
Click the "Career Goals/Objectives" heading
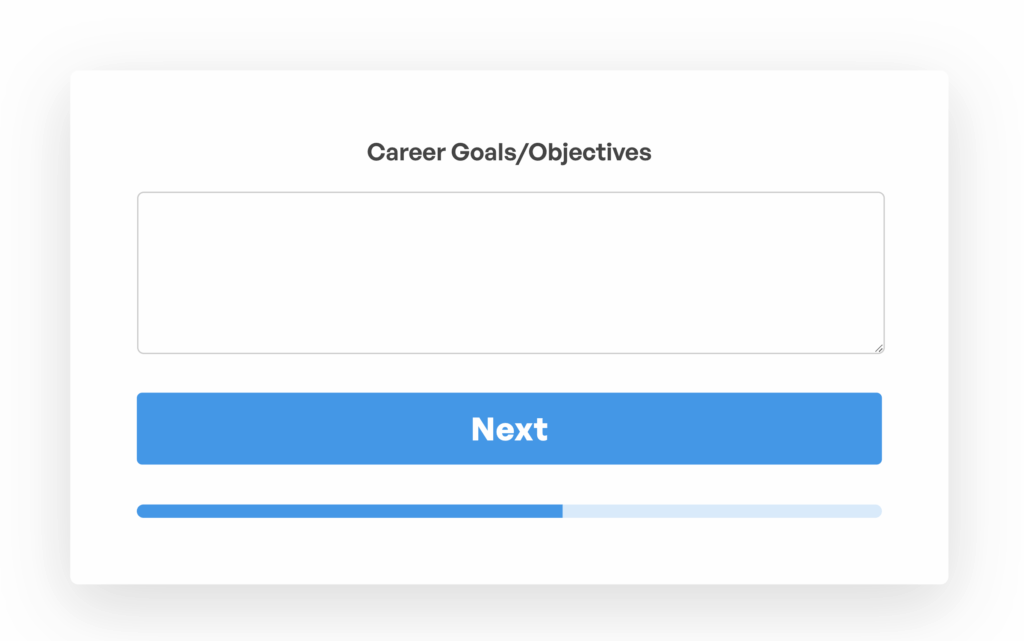click(x=509, y=152)
